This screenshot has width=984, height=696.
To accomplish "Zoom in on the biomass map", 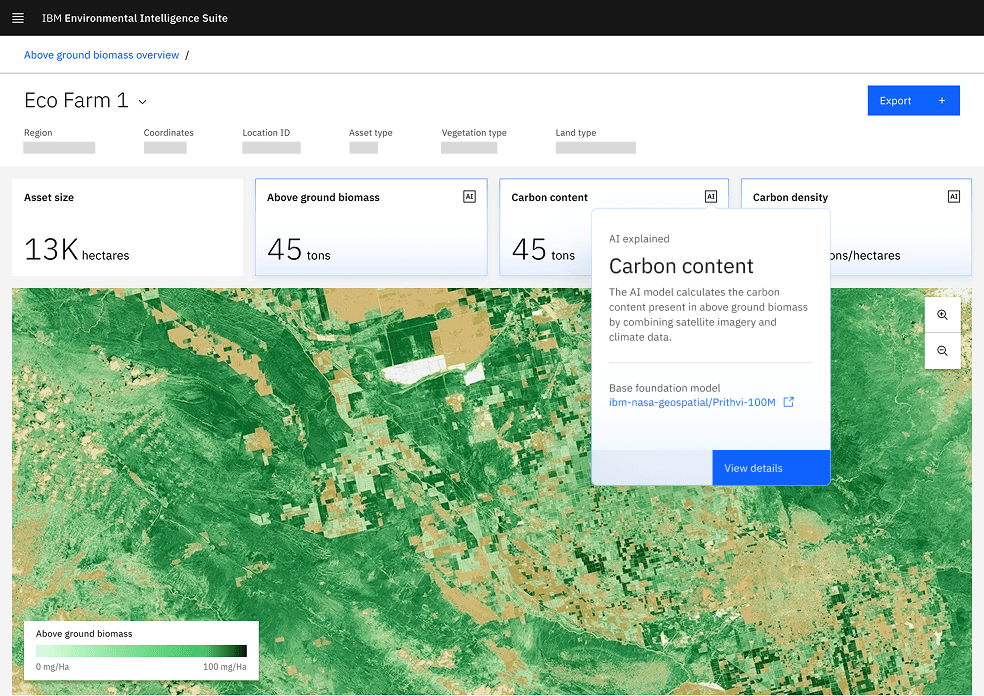I will pos(942,315).
